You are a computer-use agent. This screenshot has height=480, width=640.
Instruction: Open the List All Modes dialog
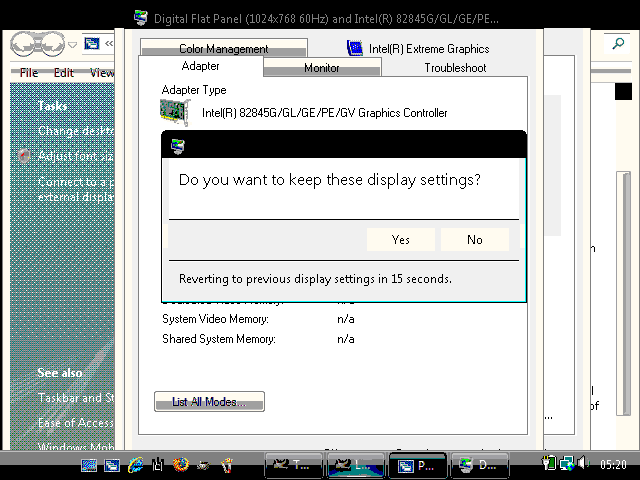pyautogui.click(x=209, y=402)
